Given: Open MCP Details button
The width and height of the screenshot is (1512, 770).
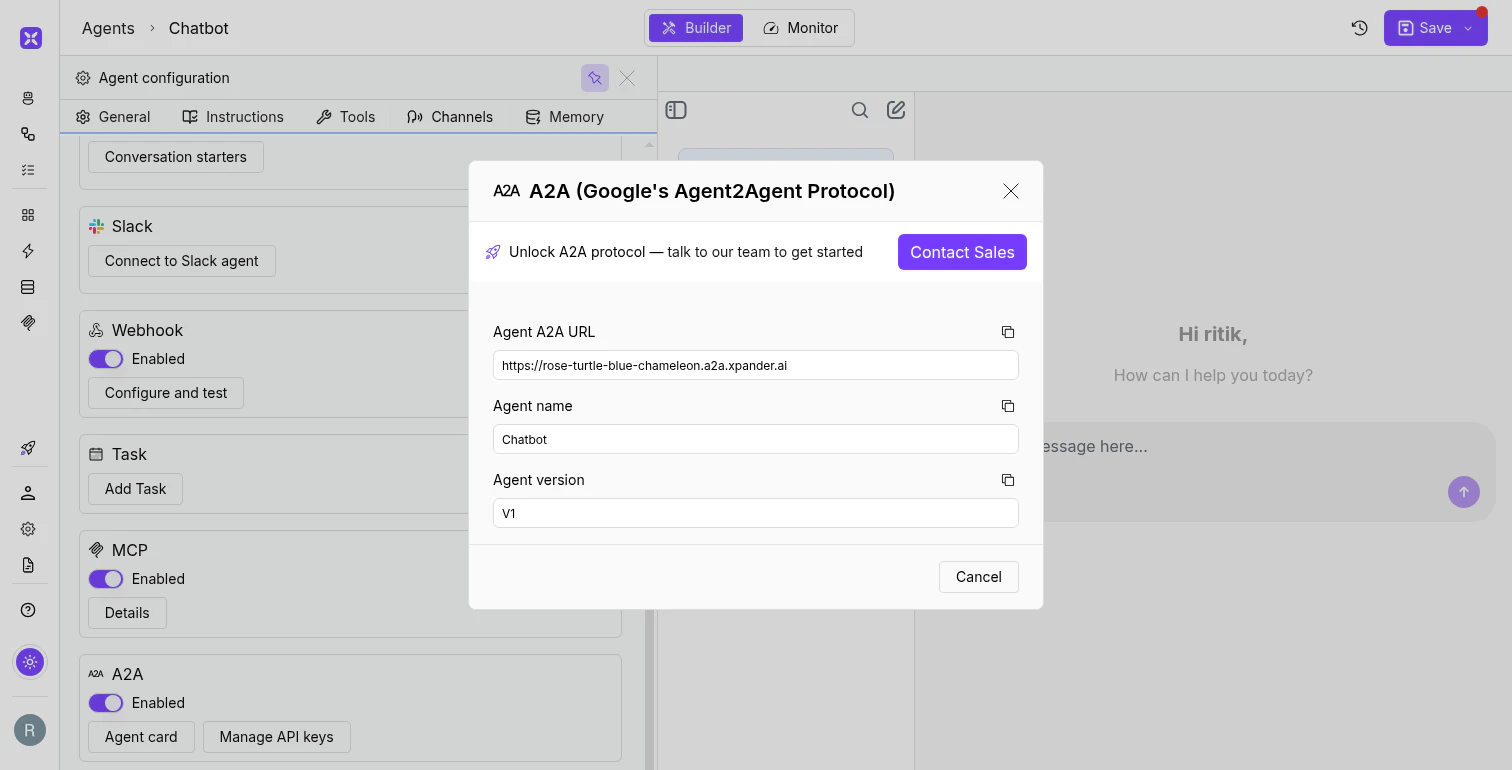Looking at the screenshot, I should tap(127, 613).
